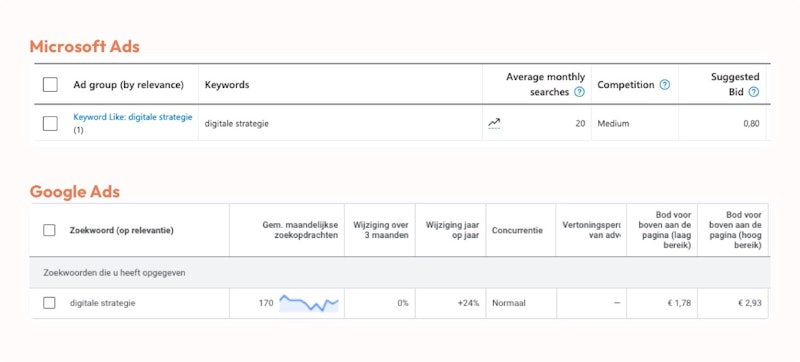Click the 20 monthly searches value

pyautogui.click(x=580, y=123)
